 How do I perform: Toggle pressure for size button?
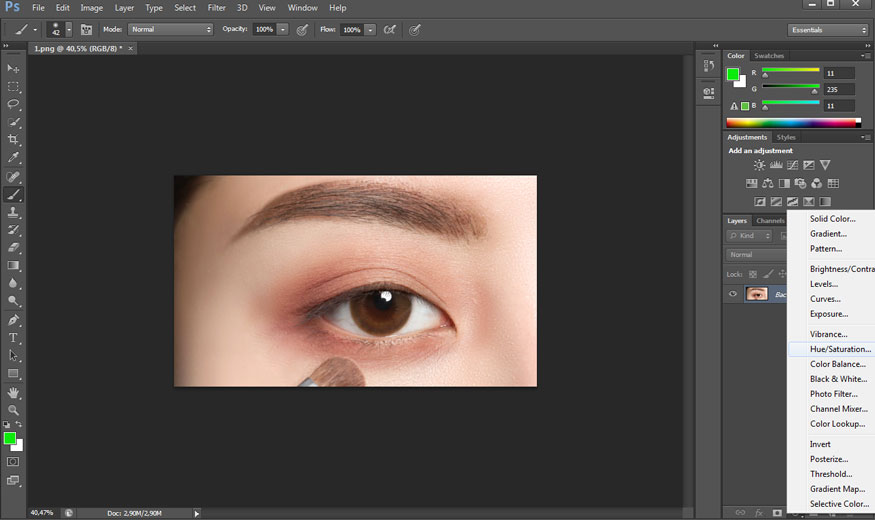415,30
